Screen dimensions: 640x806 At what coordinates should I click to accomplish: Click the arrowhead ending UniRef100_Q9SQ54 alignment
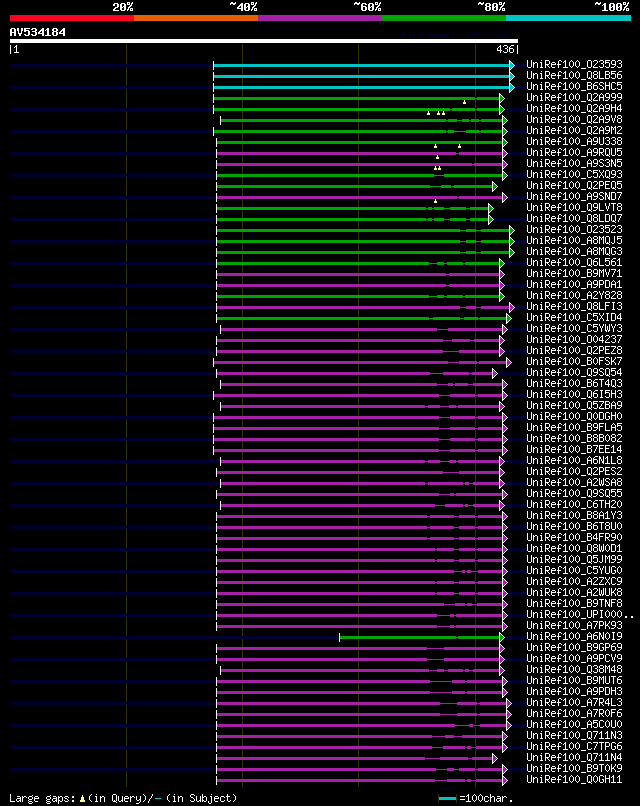point(495,373)
